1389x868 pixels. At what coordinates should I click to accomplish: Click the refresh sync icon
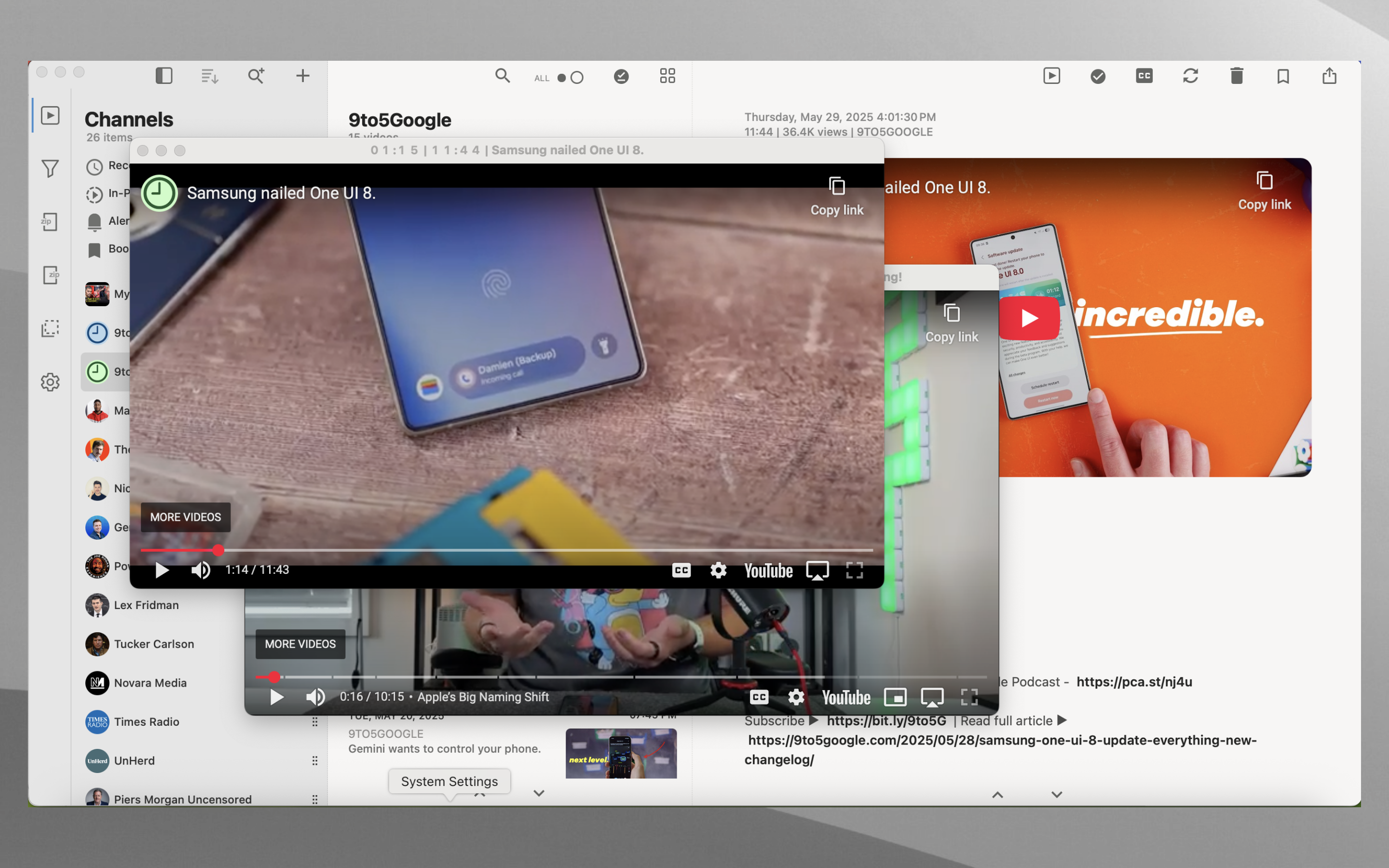1190,76
